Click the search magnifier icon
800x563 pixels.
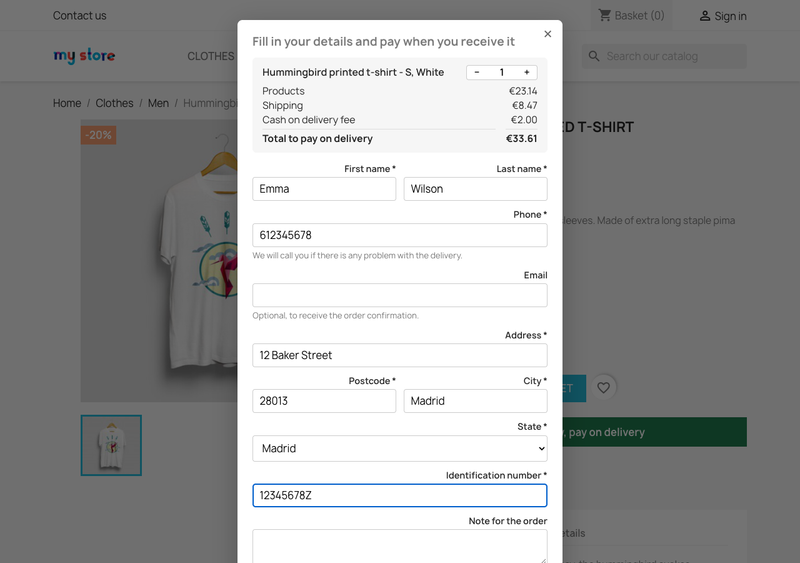tap(594, 56)
